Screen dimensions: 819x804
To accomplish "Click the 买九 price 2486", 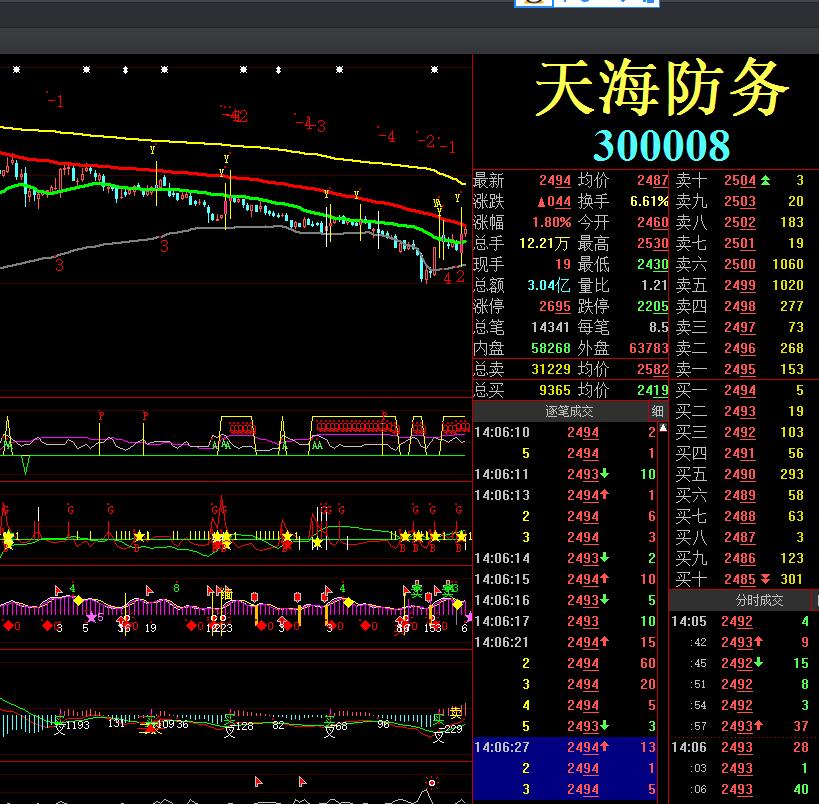I will click(x=740, y=558).
